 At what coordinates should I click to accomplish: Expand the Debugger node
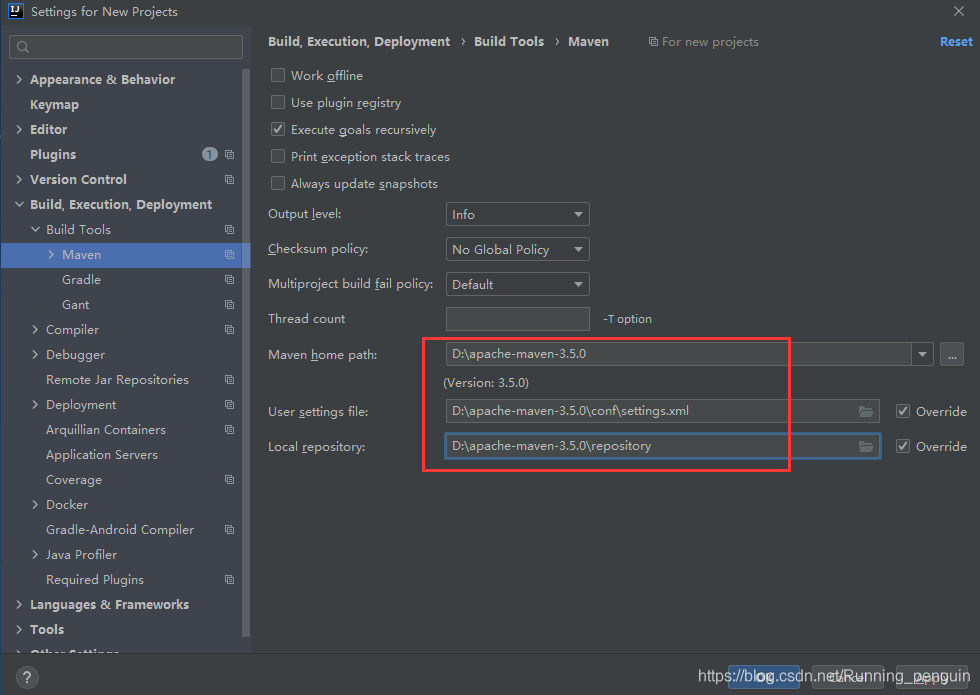pyautogui.click(x=35, y=354)
